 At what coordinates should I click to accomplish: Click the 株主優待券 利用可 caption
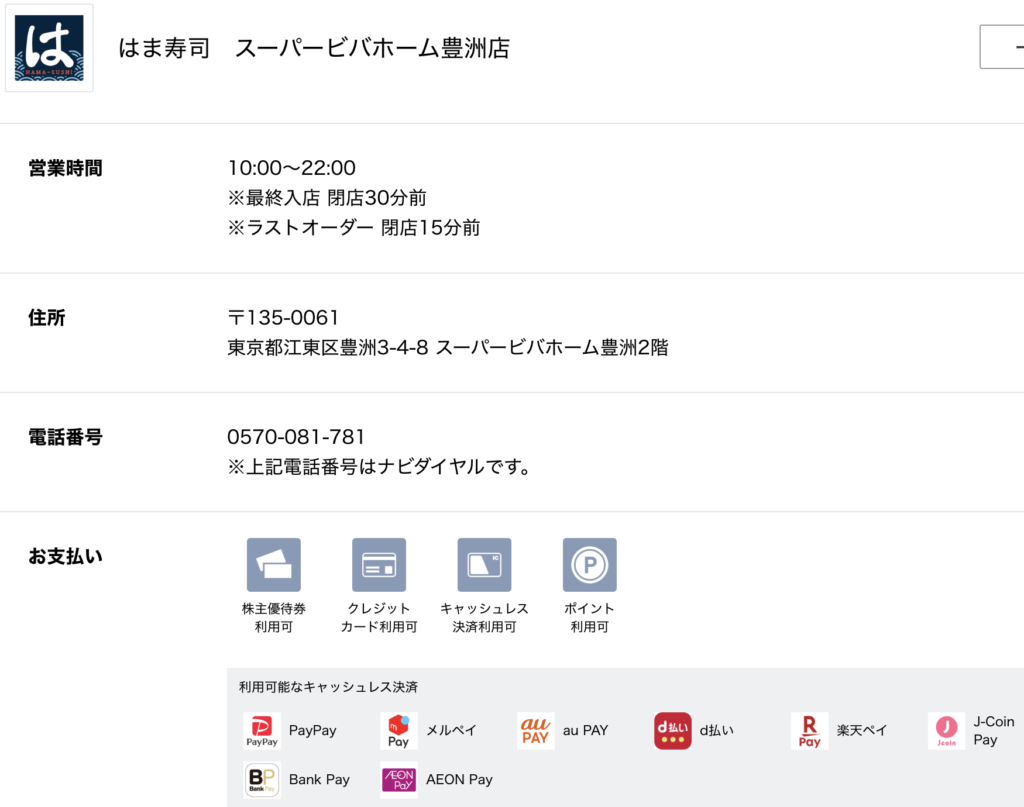[x=274, y=618]
